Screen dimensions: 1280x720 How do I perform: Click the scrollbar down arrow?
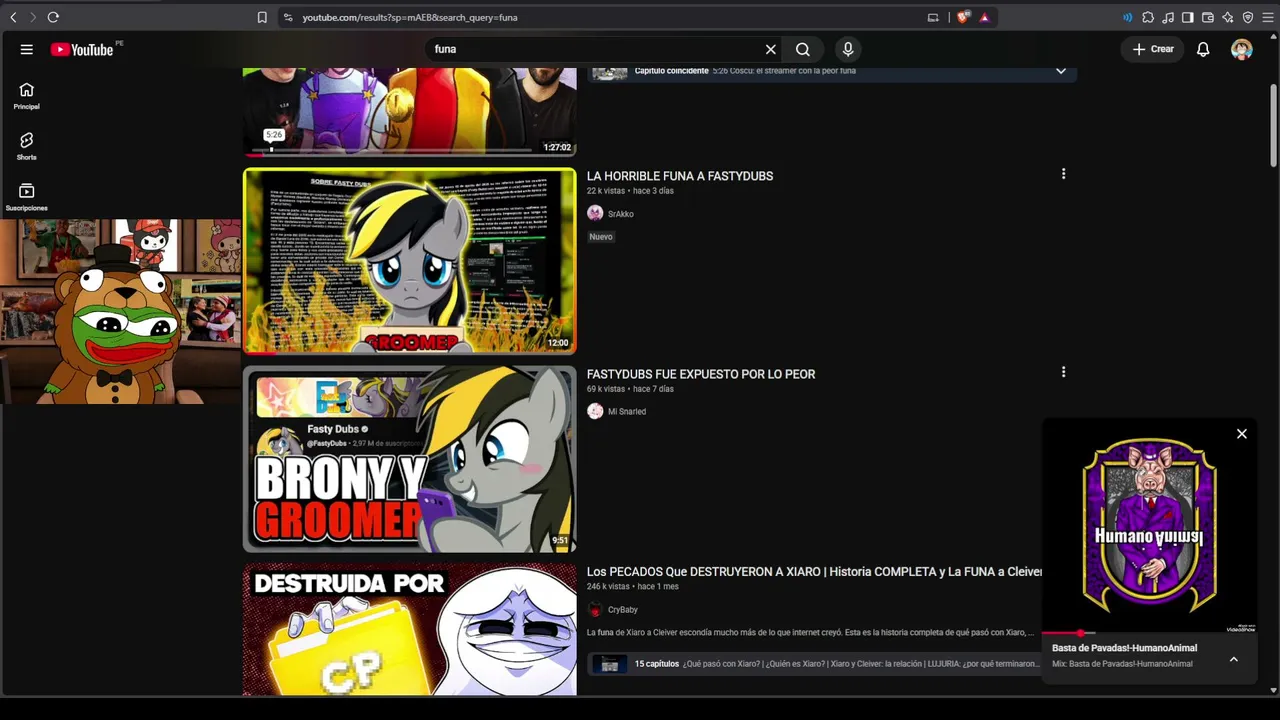[1273, 690]
